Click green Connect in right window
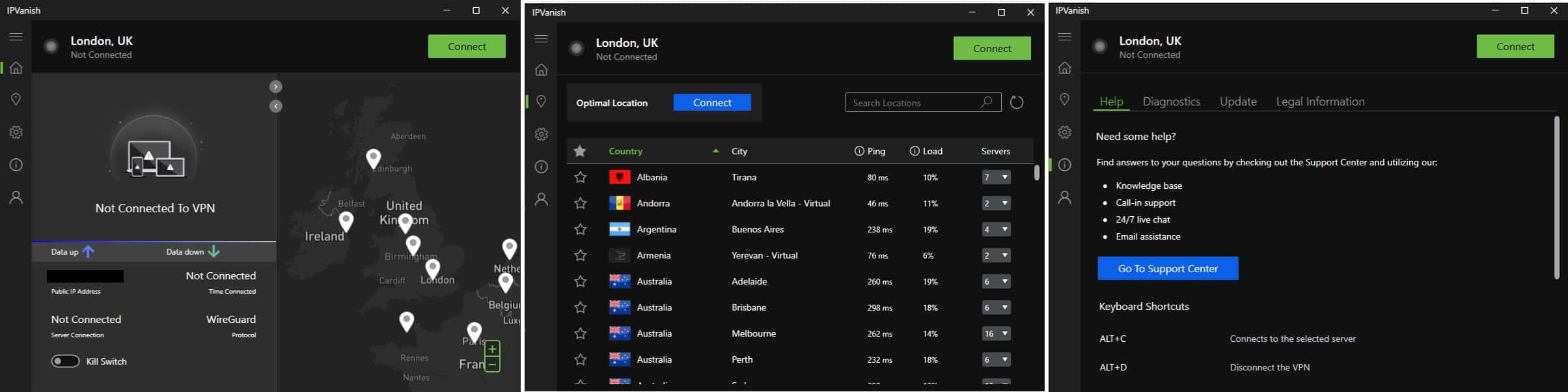Image resolution: width=1568 pixels, height=392 pixels. 1515,46
